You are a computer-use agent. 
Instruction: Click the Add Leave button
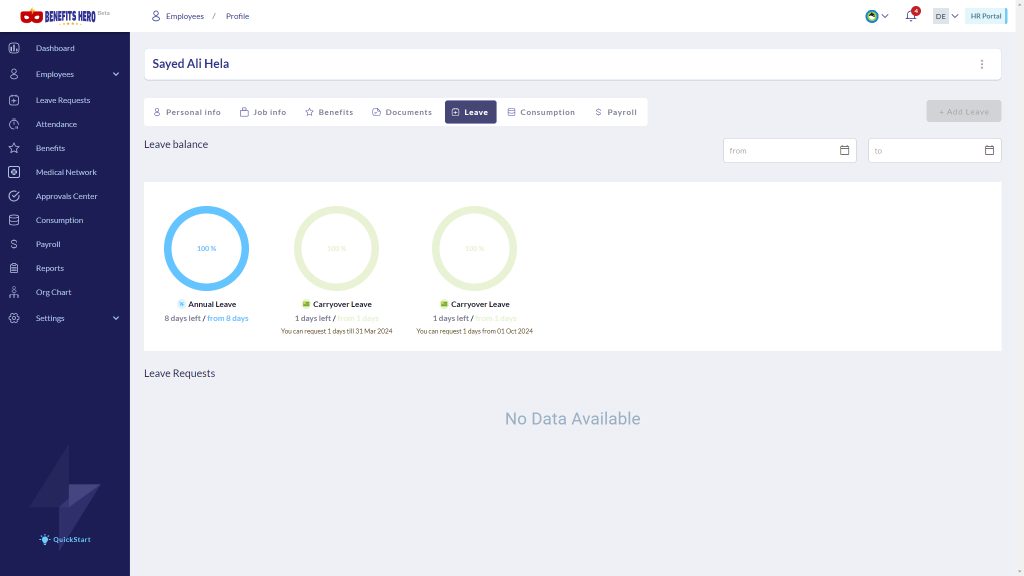tap(963, 112)
